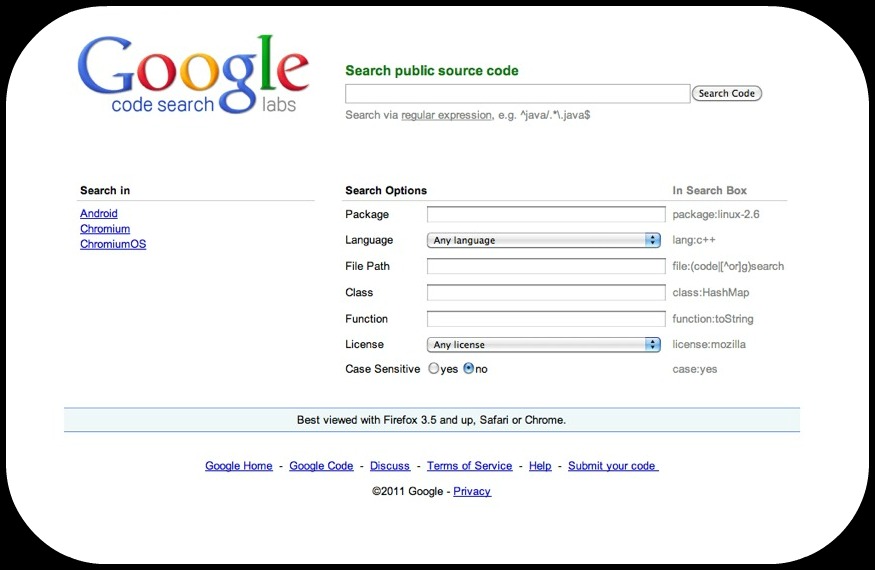Click the class:HashMap example text
Image resolution: width=875 pixels, height=570 pixels.
click(x=711, y=293)
